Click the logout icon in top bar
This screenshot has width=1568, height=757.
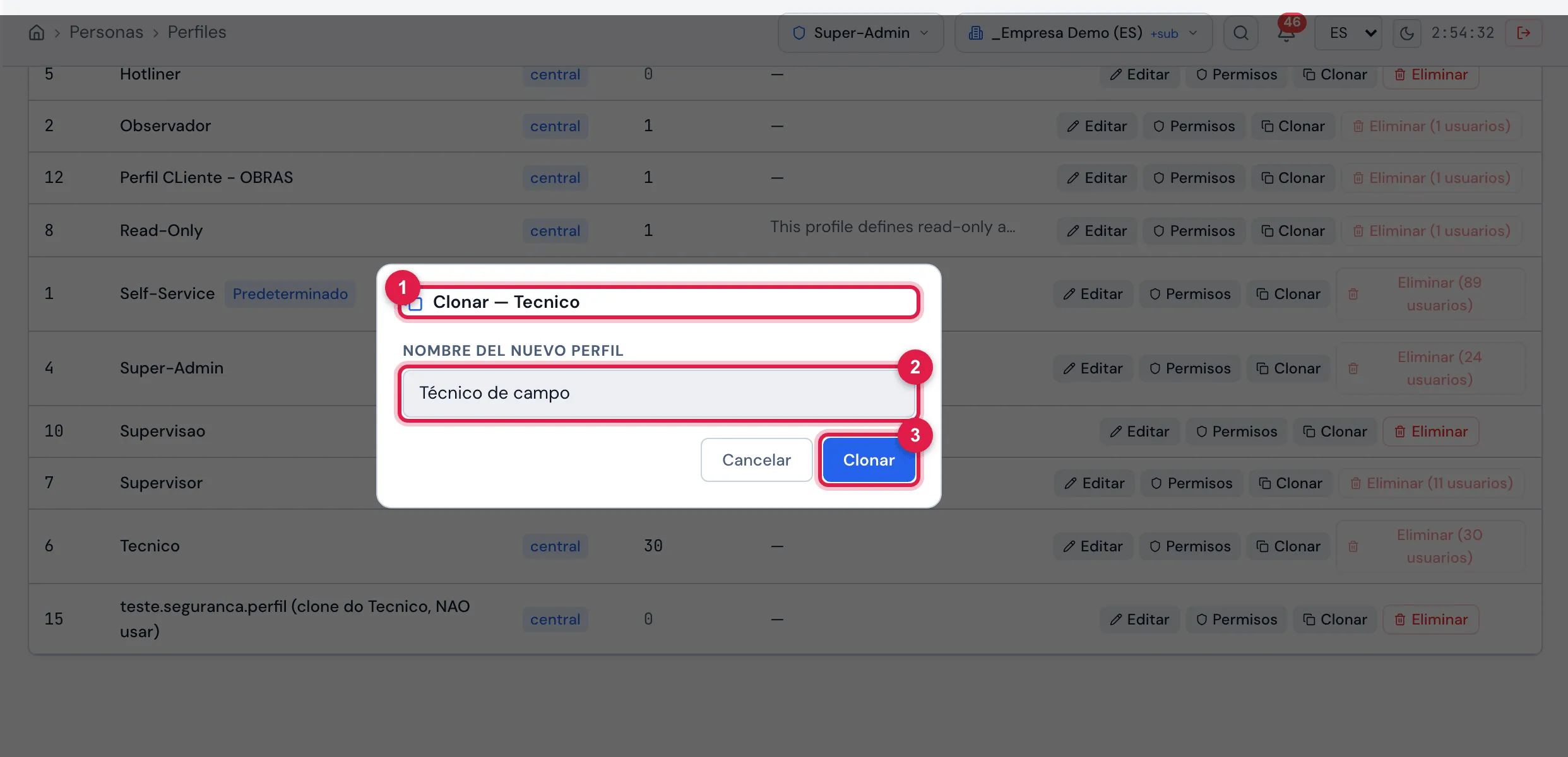[x=1524, y=33]
